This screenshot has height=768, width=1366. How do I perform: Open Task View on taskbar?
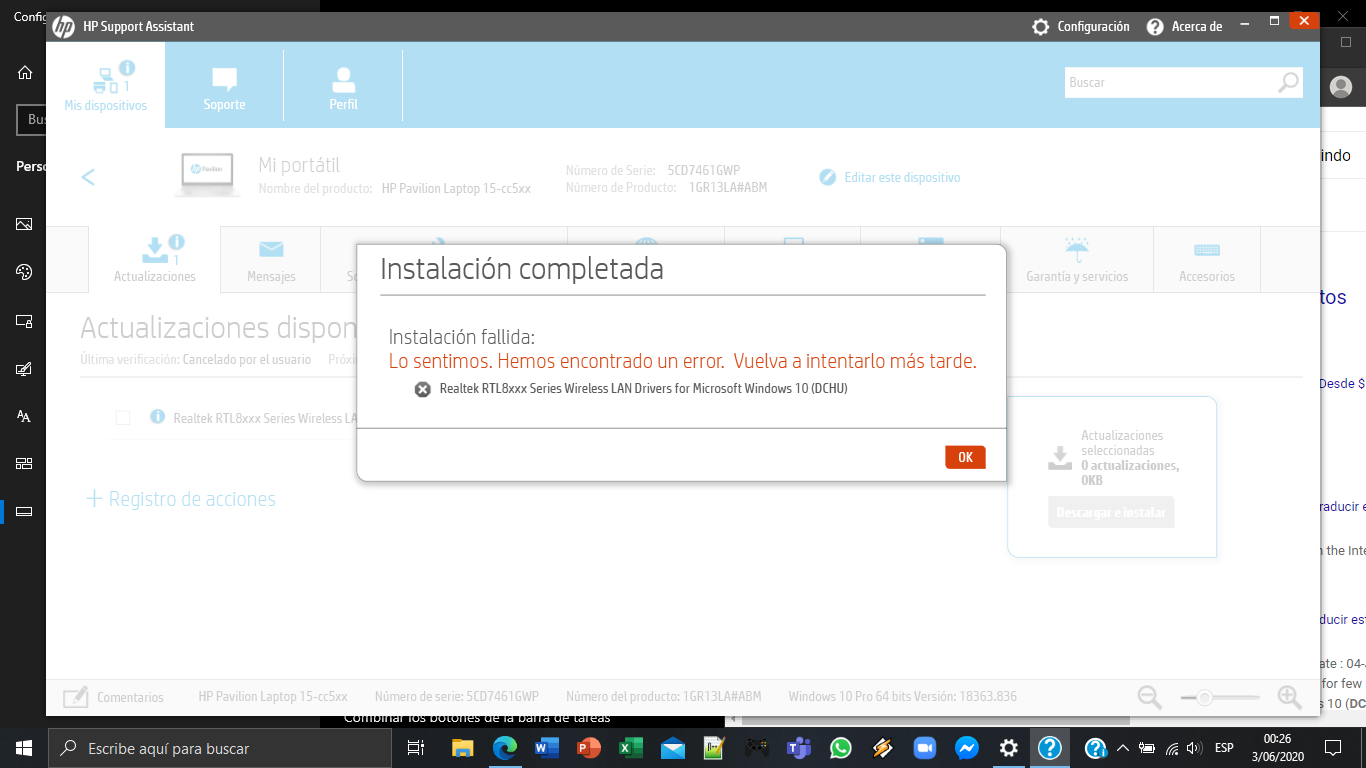(x=417, y=747)
